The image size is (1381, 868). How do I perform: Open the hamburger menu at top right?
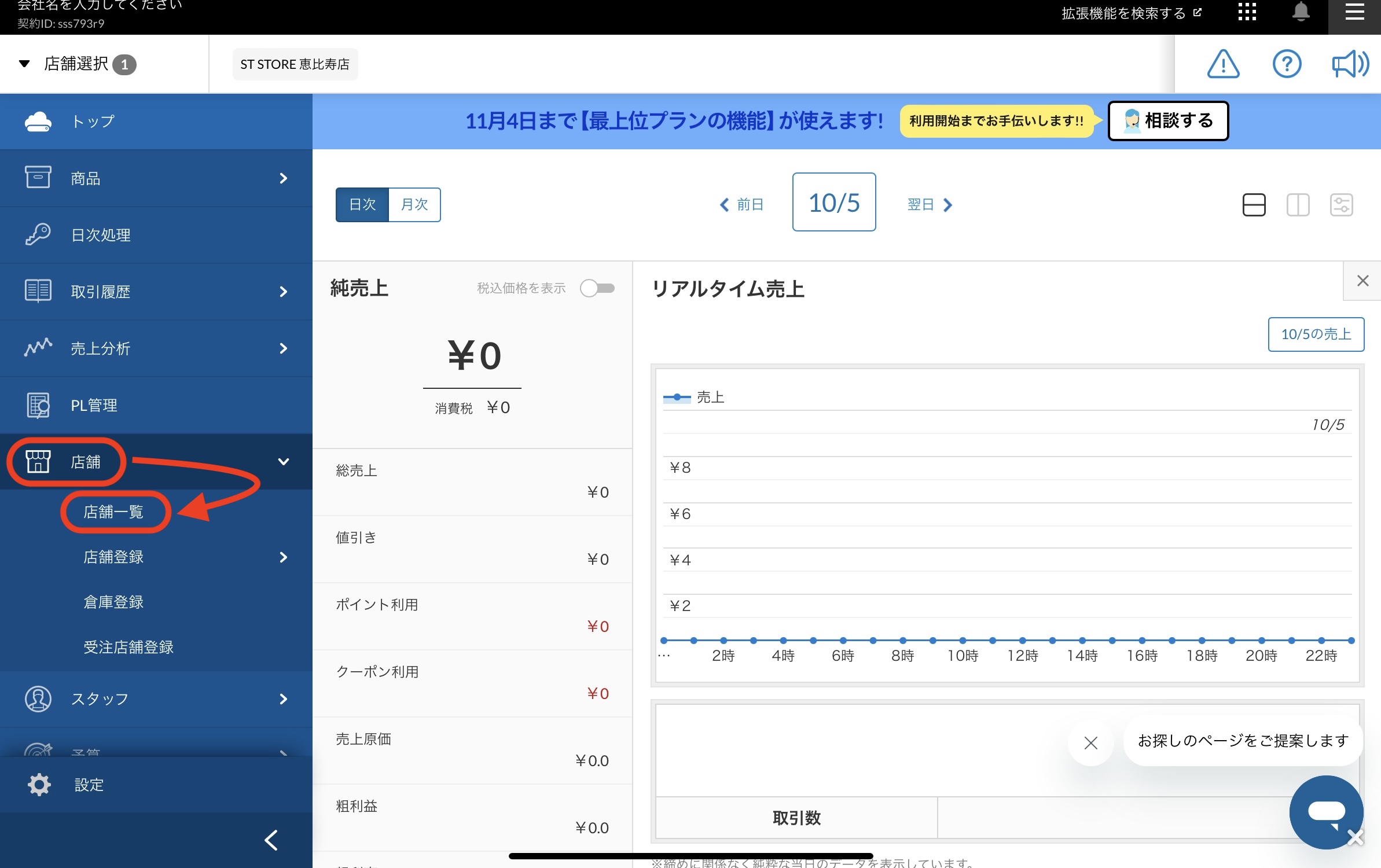point(1354,12)
